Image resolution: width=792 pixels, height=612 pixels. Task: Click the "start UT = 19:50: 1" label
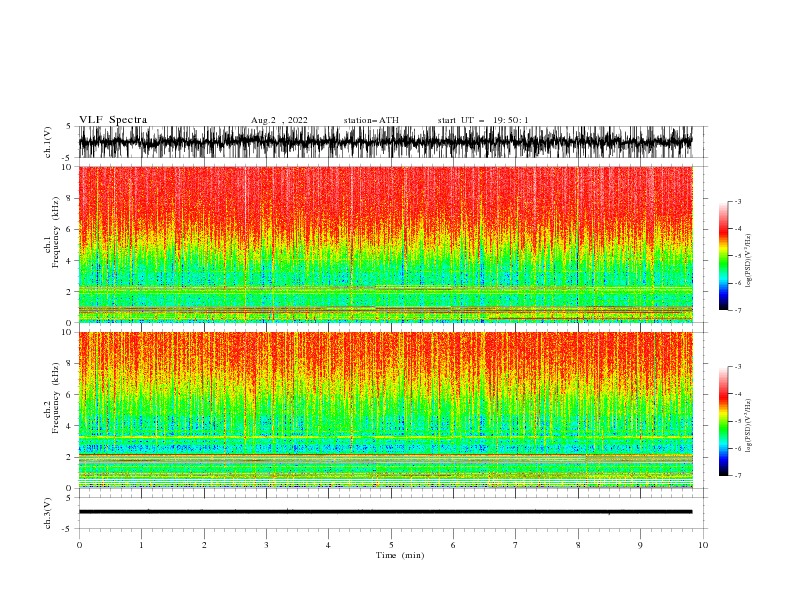click(483, 120)
